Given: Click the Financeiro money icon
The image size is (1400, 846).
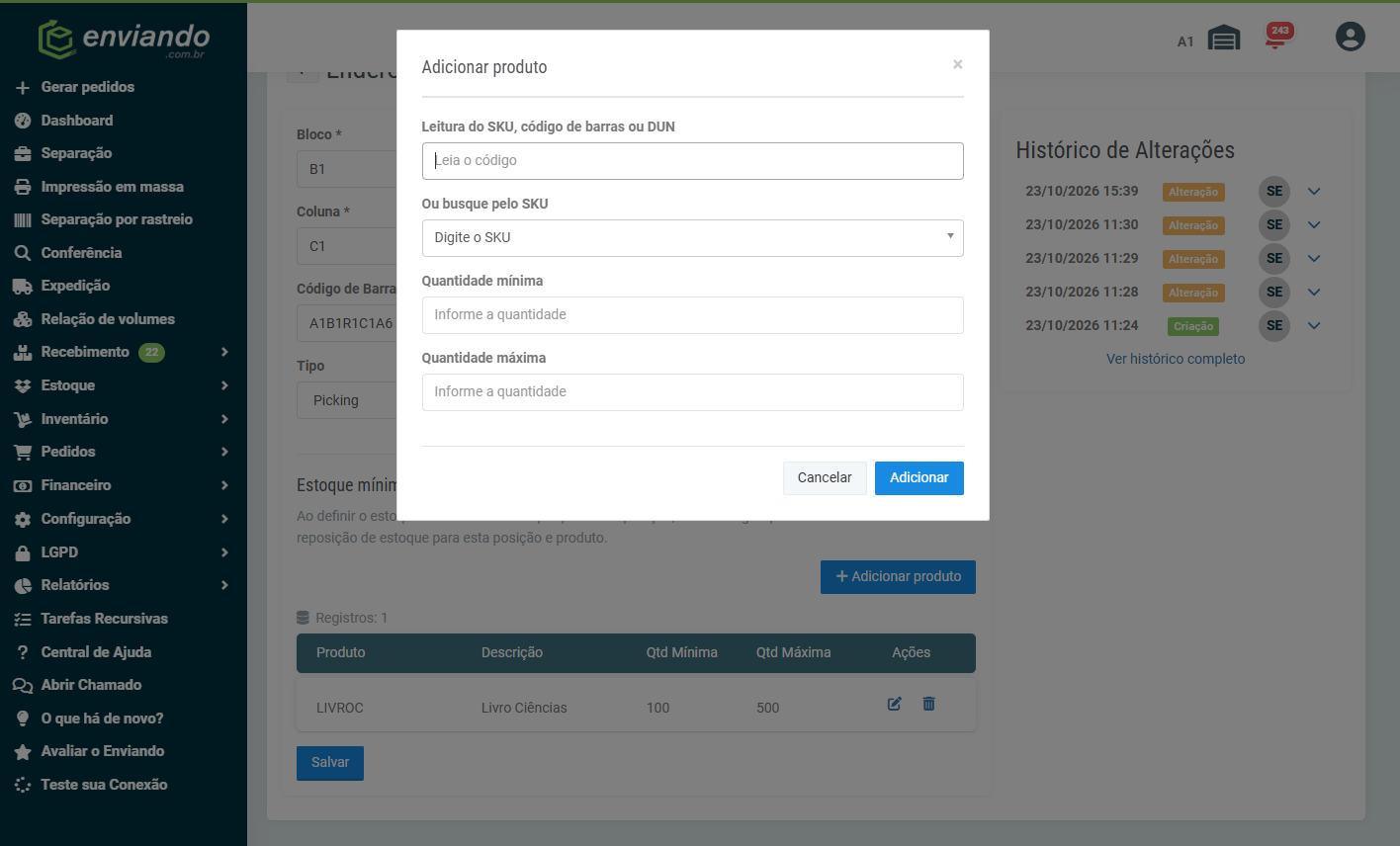Looking at the screenshot, I should pos(23,486).
